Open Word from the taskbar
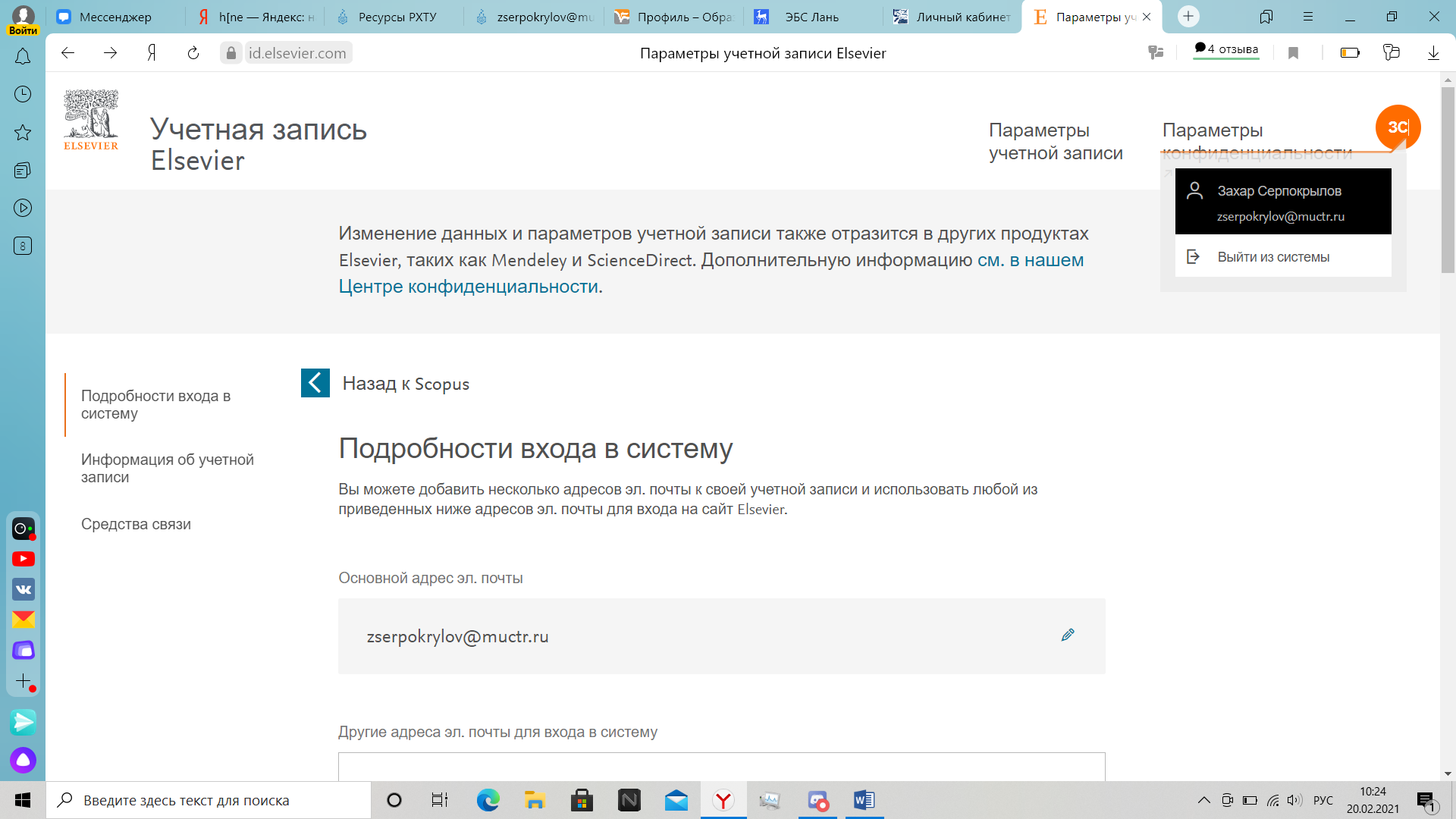The height and width of the screenshot is (819, 1456). pos(864,800)
